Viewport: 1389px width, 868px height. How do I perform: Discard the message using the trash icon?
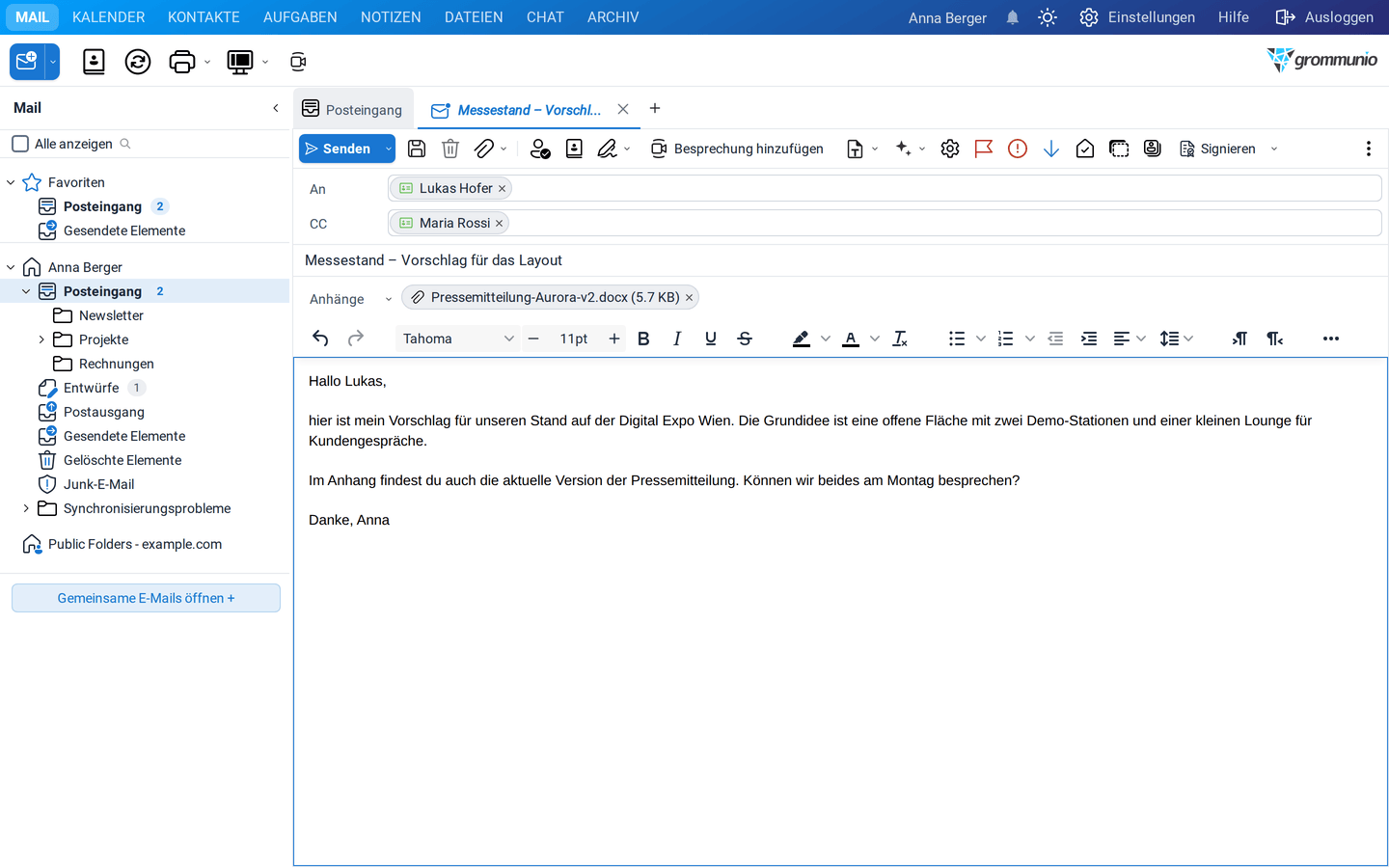(x=450, y=149)
